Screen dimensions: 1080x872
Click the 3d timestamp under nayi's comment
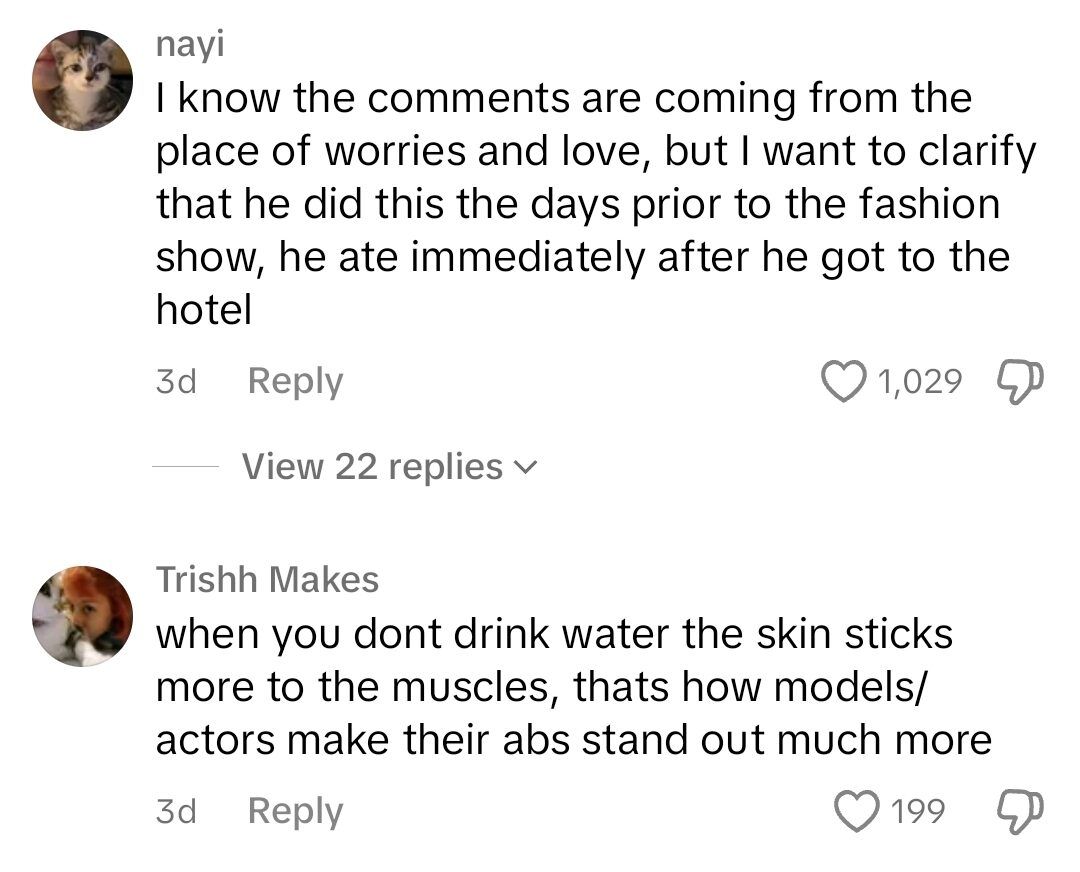176,381
